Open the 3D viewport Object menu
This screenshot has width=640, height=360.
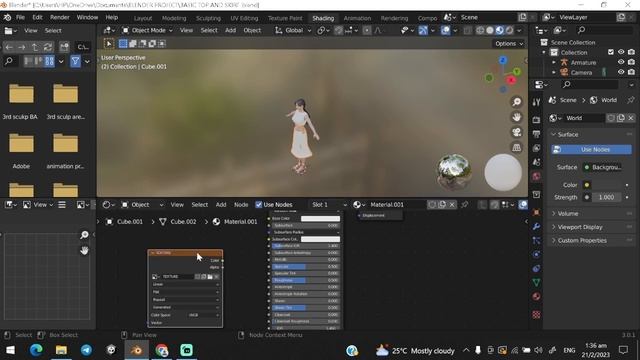252,30
